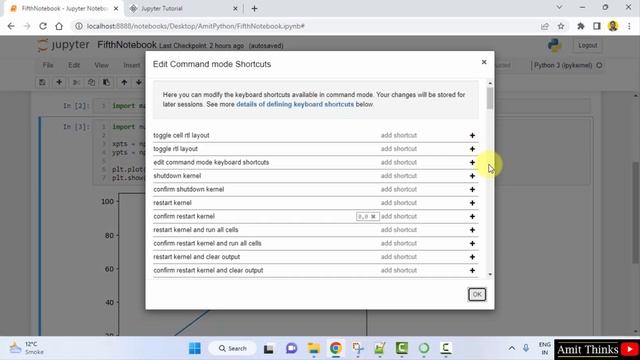Viewport: 640px width, 360px height.
Task: Remove the 0,0 shortcut from confirm restart kernel
Action: (x=373, y=217)
